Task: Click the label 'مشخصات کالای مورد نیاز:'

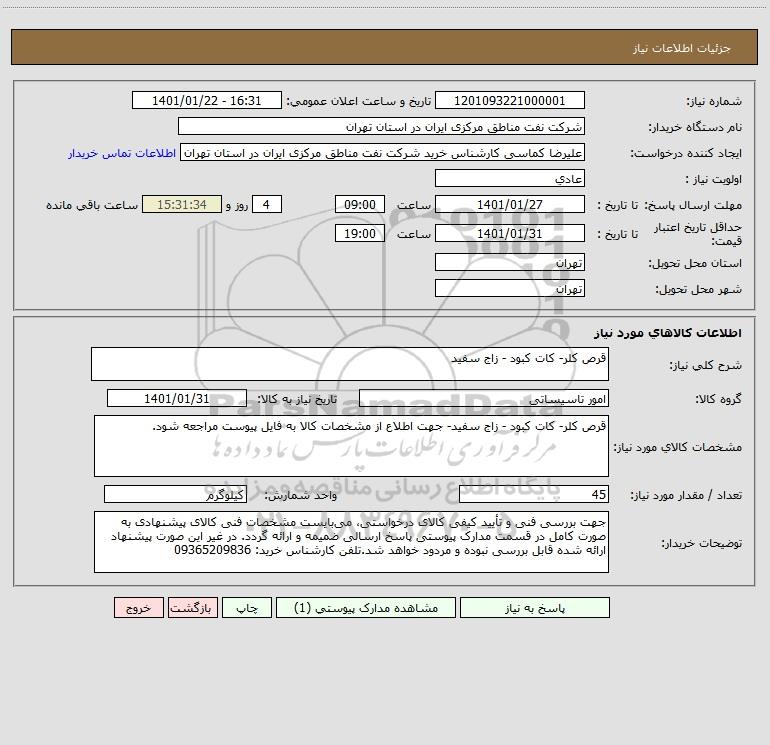Action: coord(678,447)
